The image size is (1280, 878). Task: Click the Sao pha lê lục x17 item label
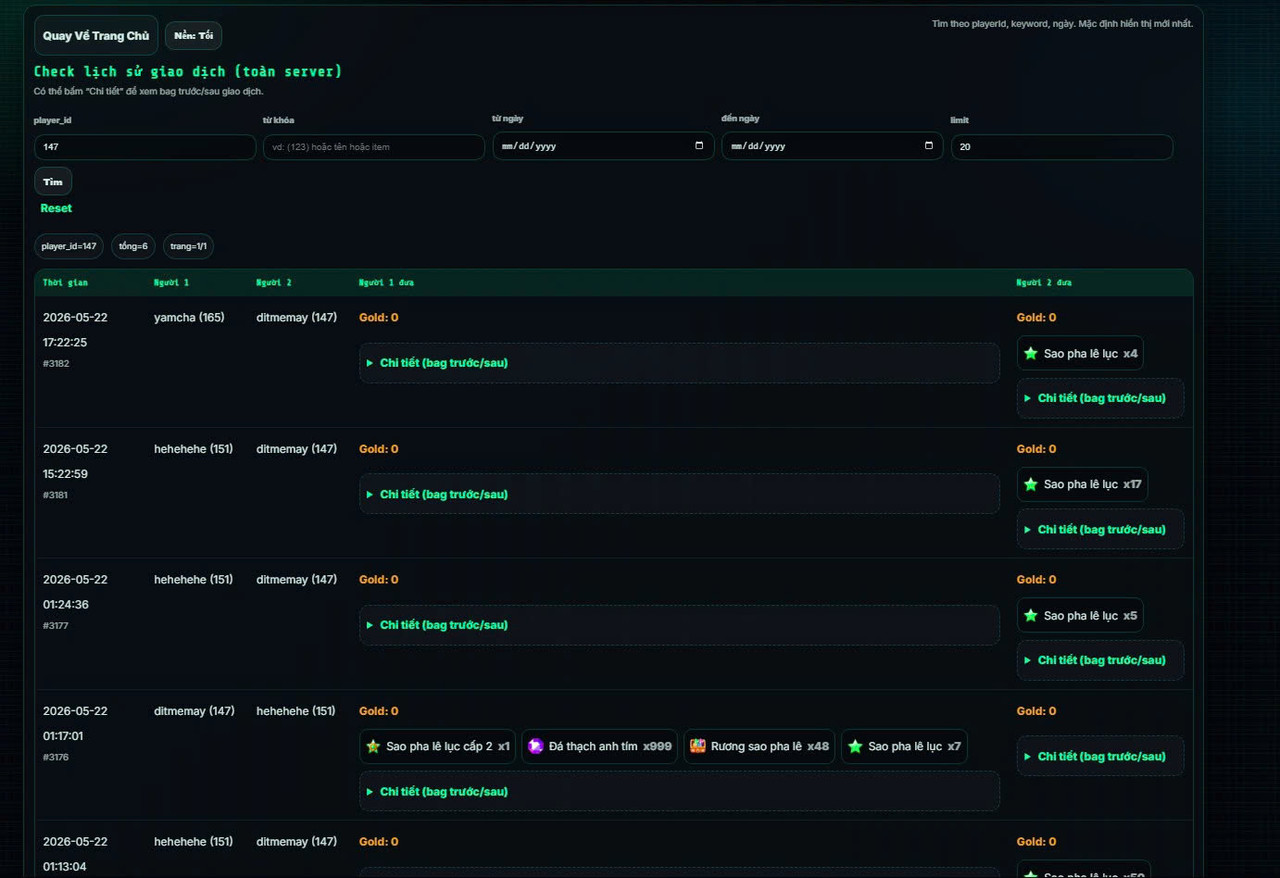(1081, 484)
